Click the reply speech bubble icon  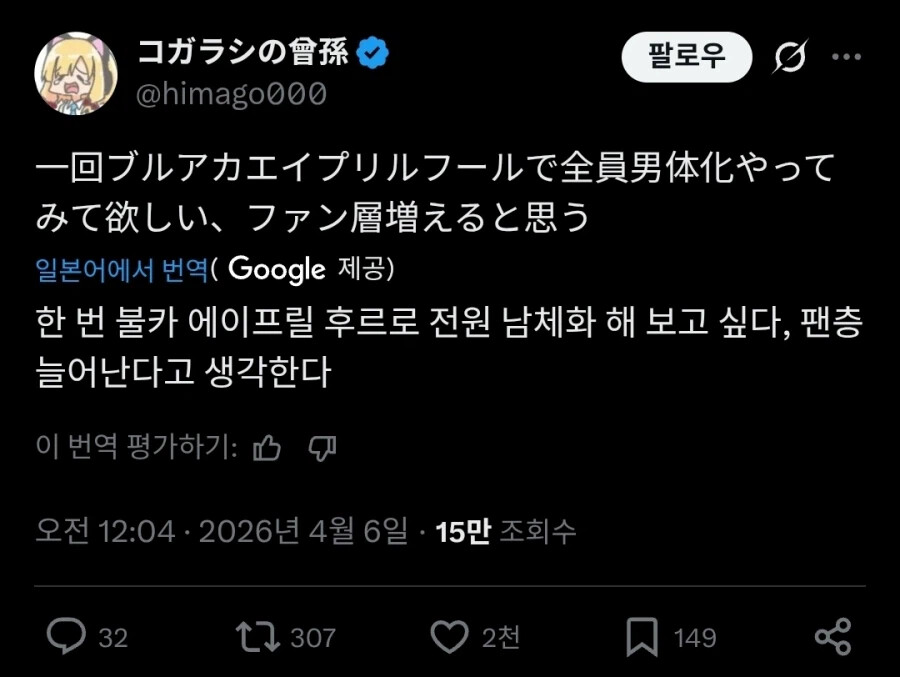pos(67,636)
